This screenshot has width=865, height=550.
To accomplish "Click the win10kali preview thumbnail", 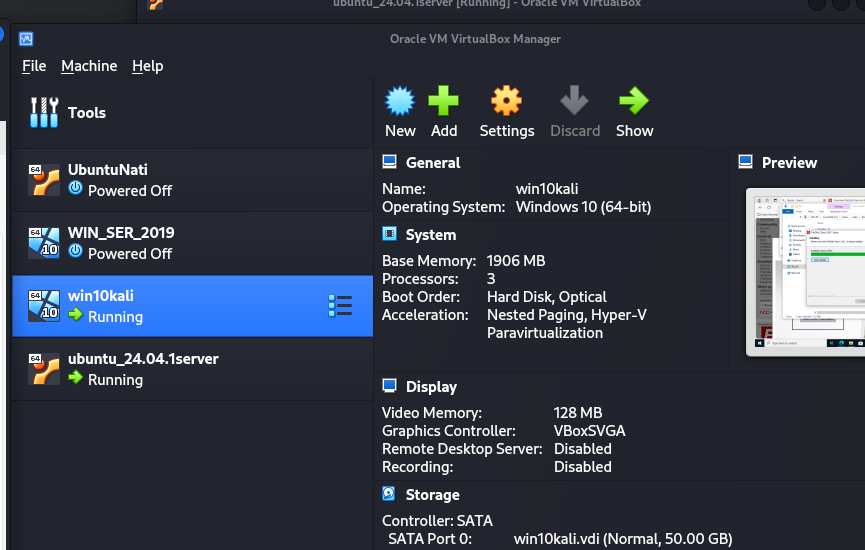I will pos(805,272).
